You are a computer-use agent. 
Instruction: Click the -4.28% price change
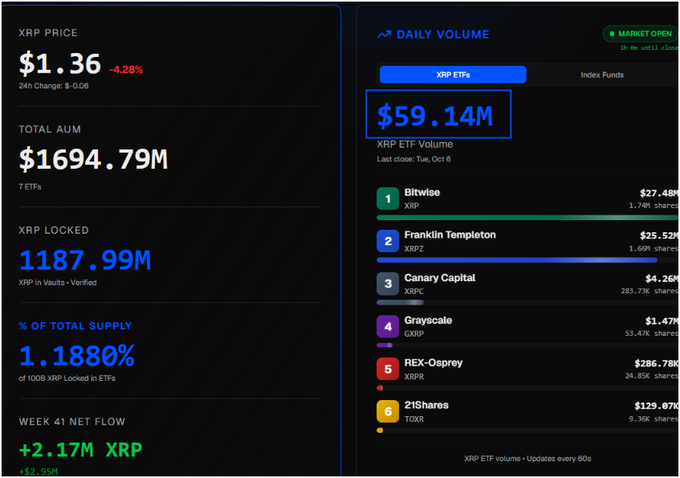point(126,69)
